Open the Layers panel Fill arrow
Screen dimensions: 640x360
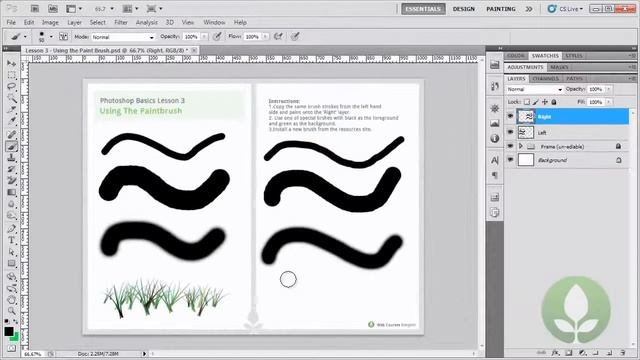click(608, 102)
